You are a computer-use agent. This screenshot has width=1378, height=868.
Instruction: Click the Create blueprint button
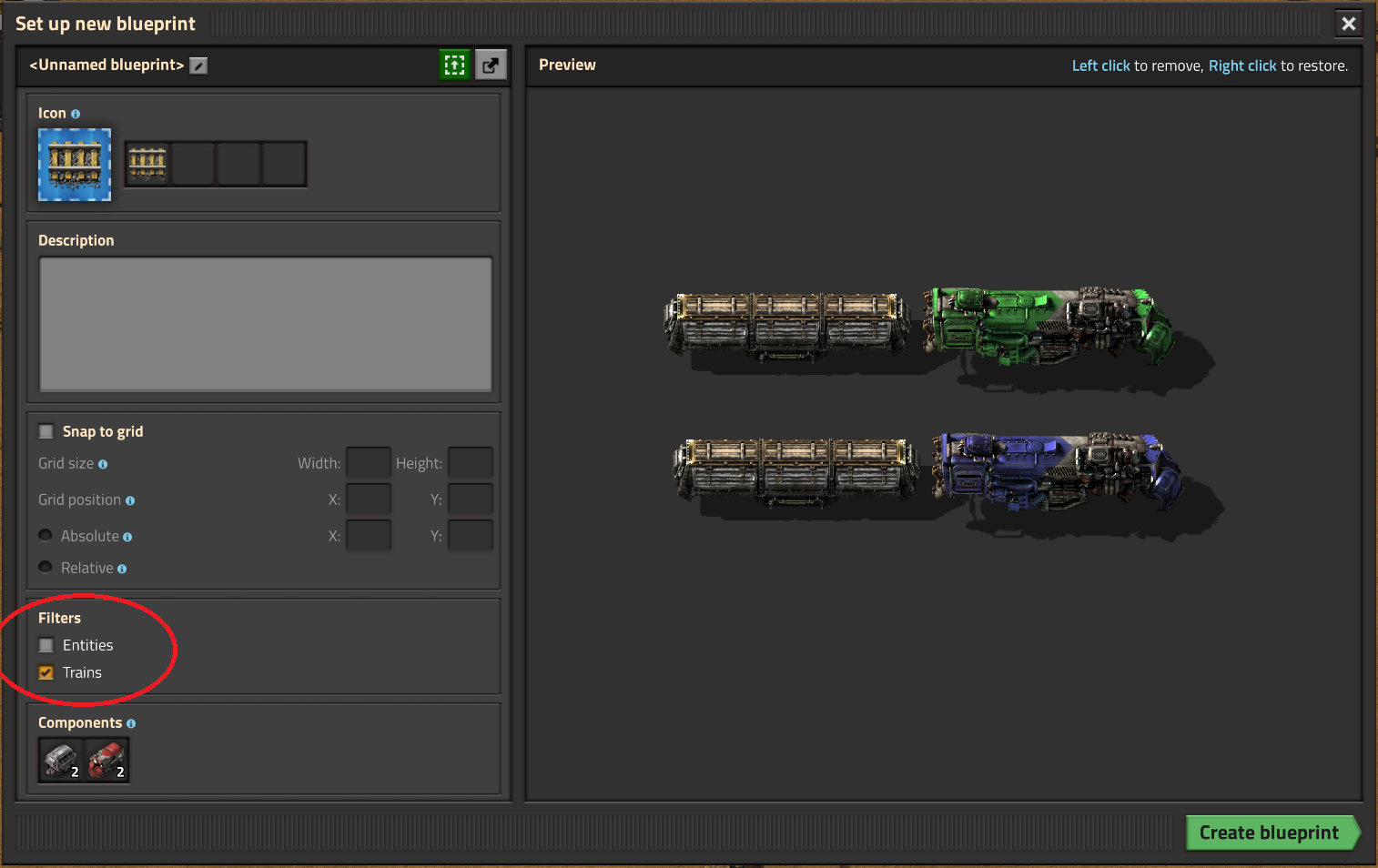click(1271, 833)
